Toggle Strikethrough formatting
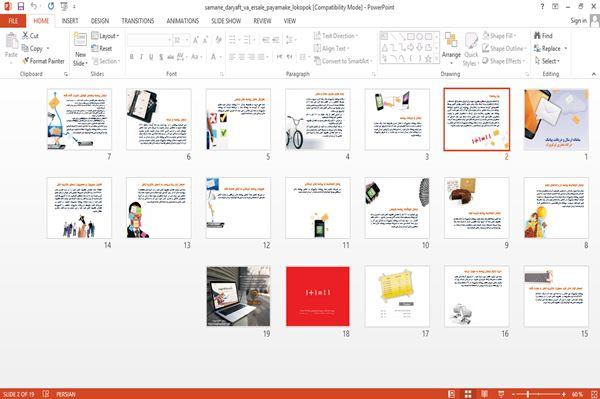 171,57
